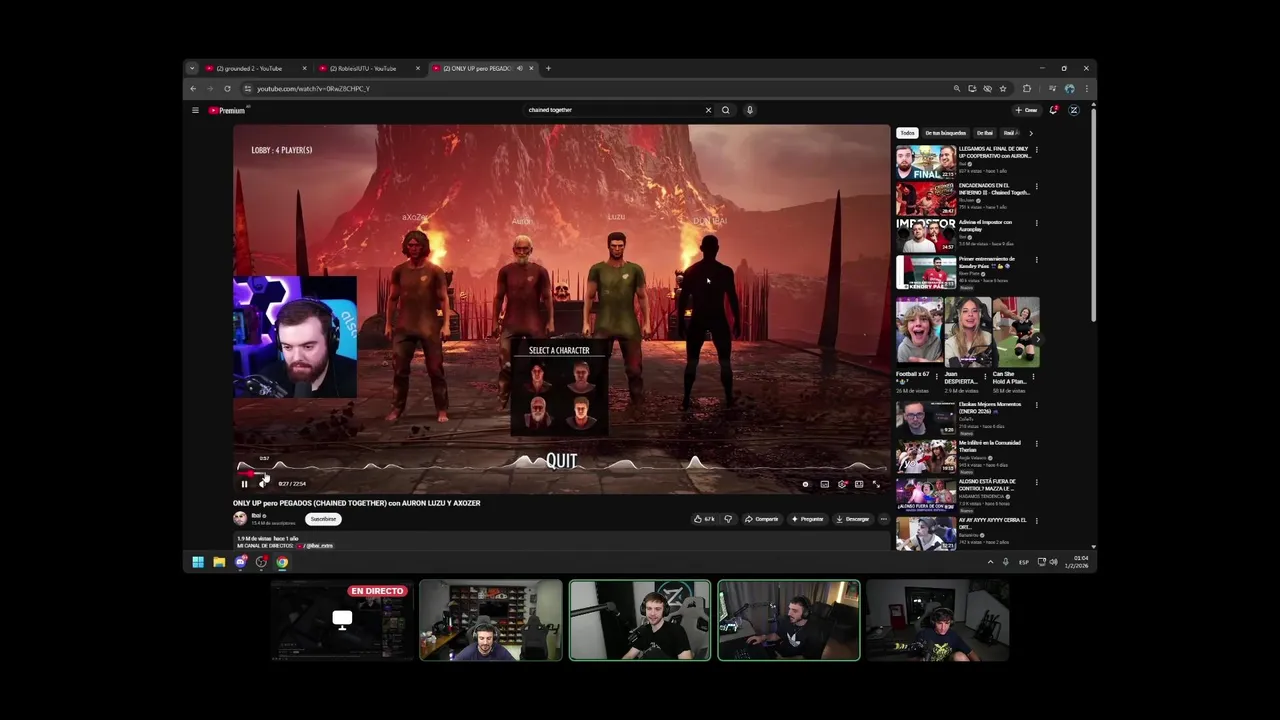Bookmark this page with star icon
Viewport: 1280px width, 720px height.
(1003, 88)
